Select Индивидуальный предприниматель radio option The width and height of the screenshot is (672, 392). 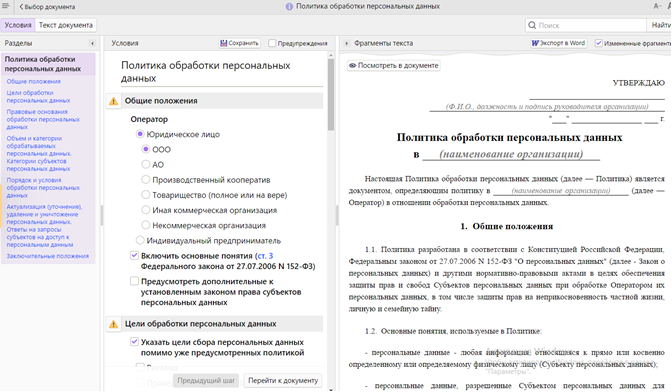pos(140,240)
